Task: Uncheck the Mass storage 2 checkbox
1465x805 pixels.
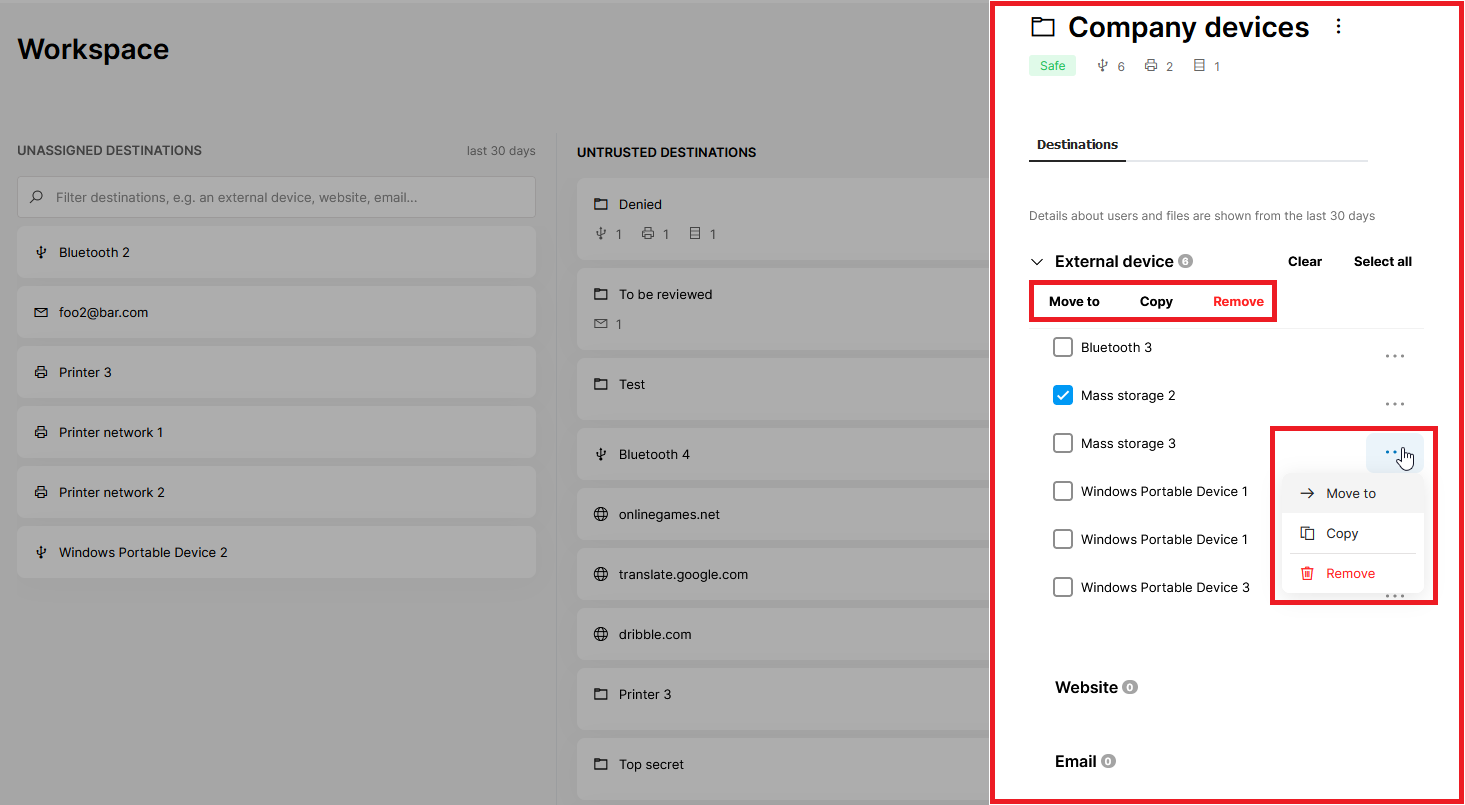Action: pyautogui.click(x=1063, y=396)
